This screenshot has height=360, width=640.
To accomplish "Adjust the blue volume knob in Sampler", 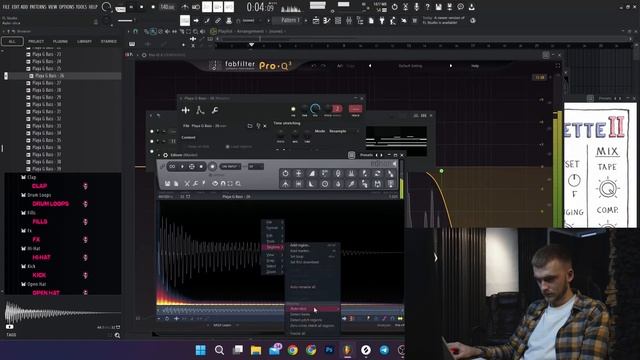I will [315, 109].
